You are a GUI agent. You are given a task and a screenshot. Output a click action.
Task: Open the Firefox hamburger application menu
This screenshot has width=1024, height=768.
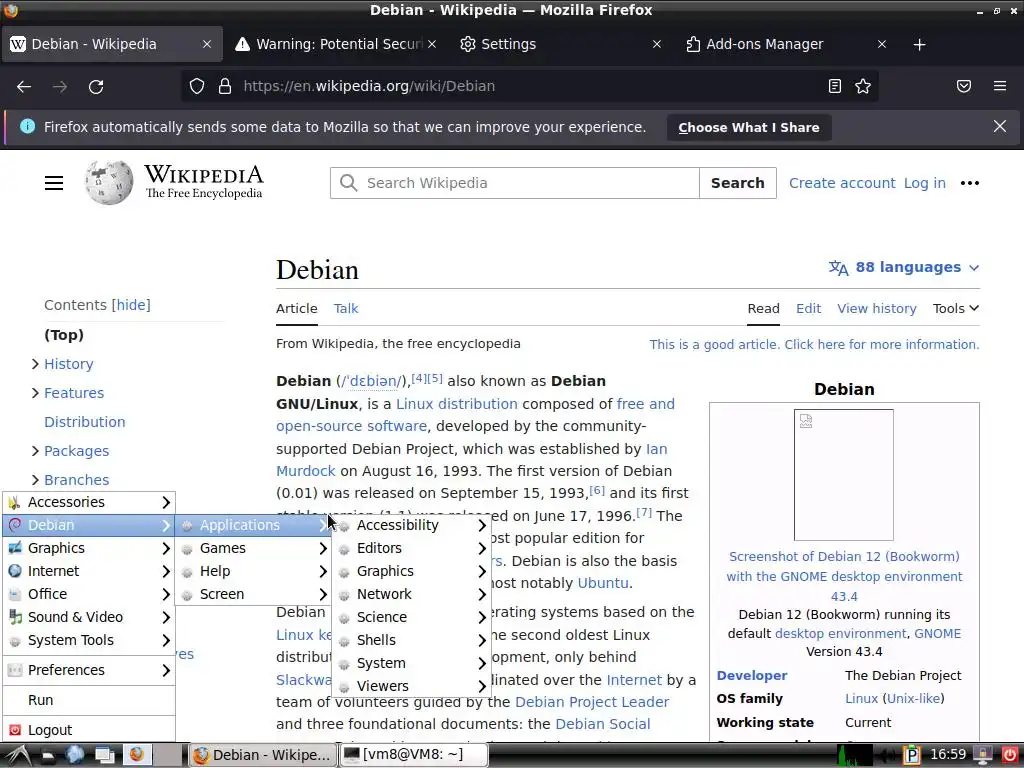pyautogui.click(x=1000, y=86)
